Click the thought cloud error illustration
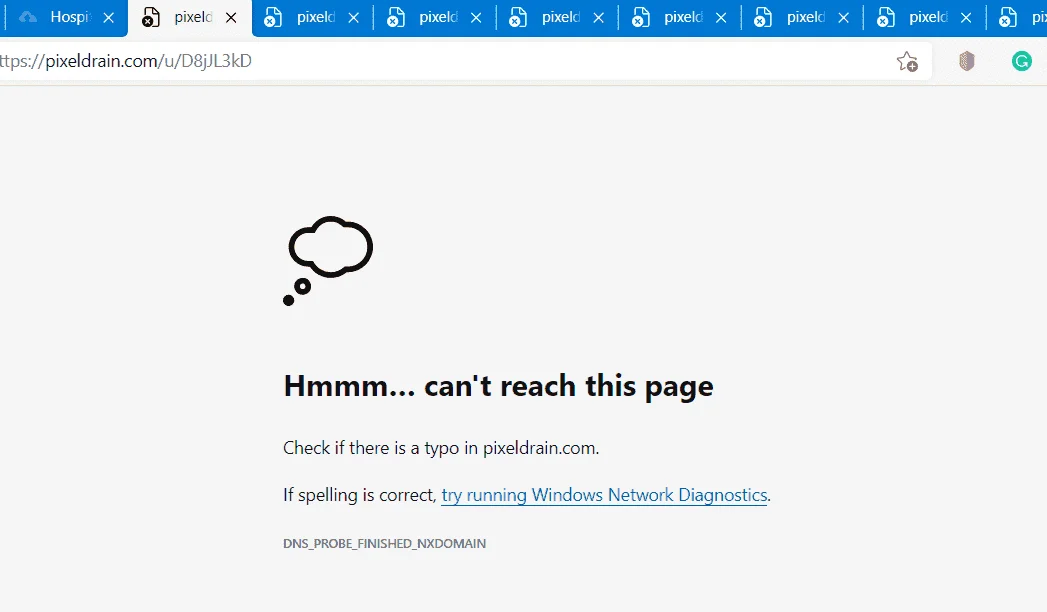This screenshot has width=1047, height=612. 328,261
